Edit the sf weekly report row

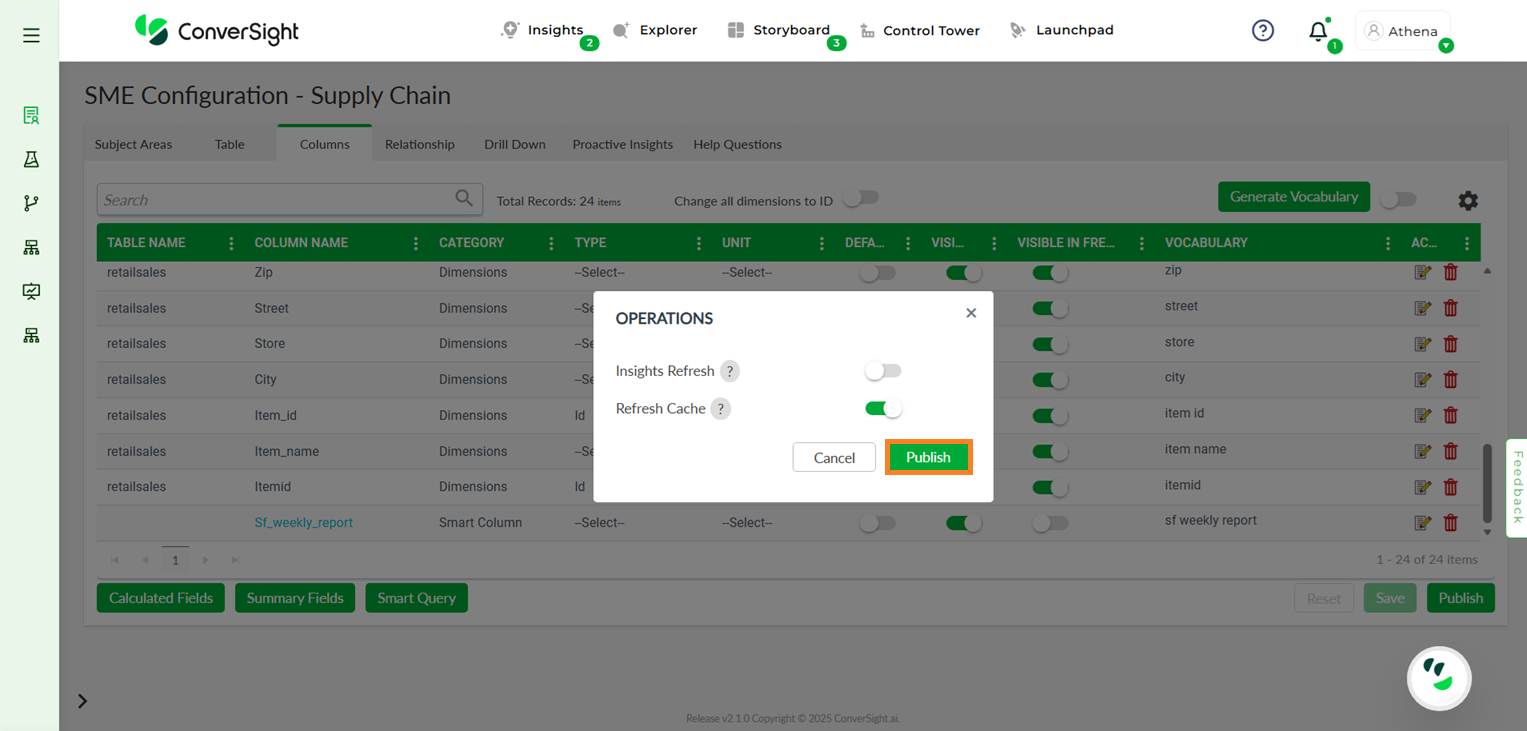click(1422, 523)
